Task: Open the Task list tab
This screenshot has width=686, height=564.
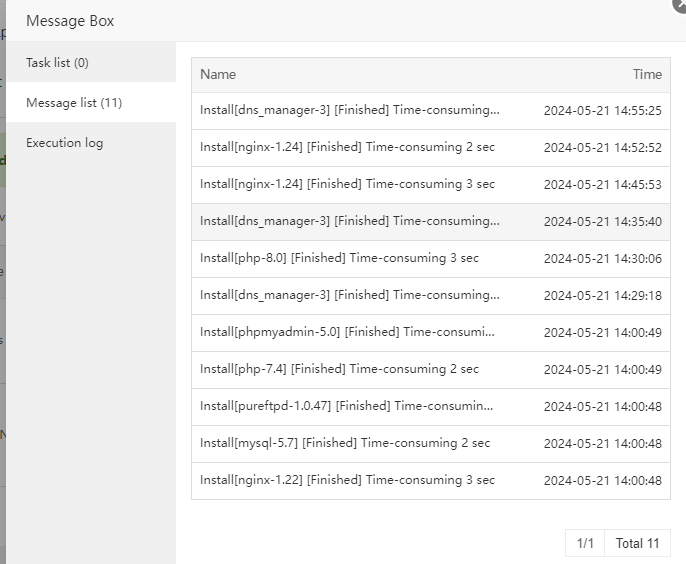Action: [x=57, y=63]
